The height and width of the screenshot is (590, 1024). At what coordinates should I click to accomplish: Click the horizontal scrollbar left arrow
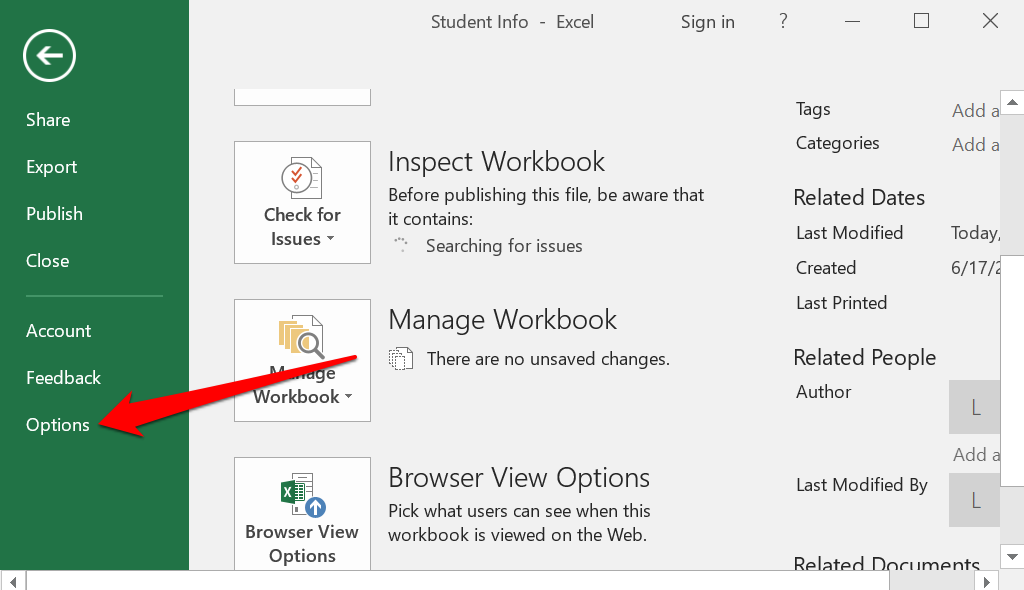pyautogui.click(x=14, y=580)
